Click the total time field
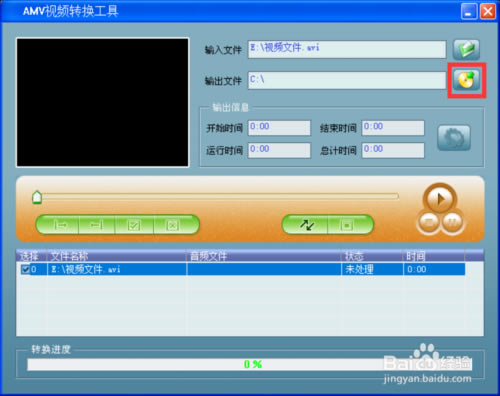Viewport: 500px width, 396px height. [x=393, y=150]
